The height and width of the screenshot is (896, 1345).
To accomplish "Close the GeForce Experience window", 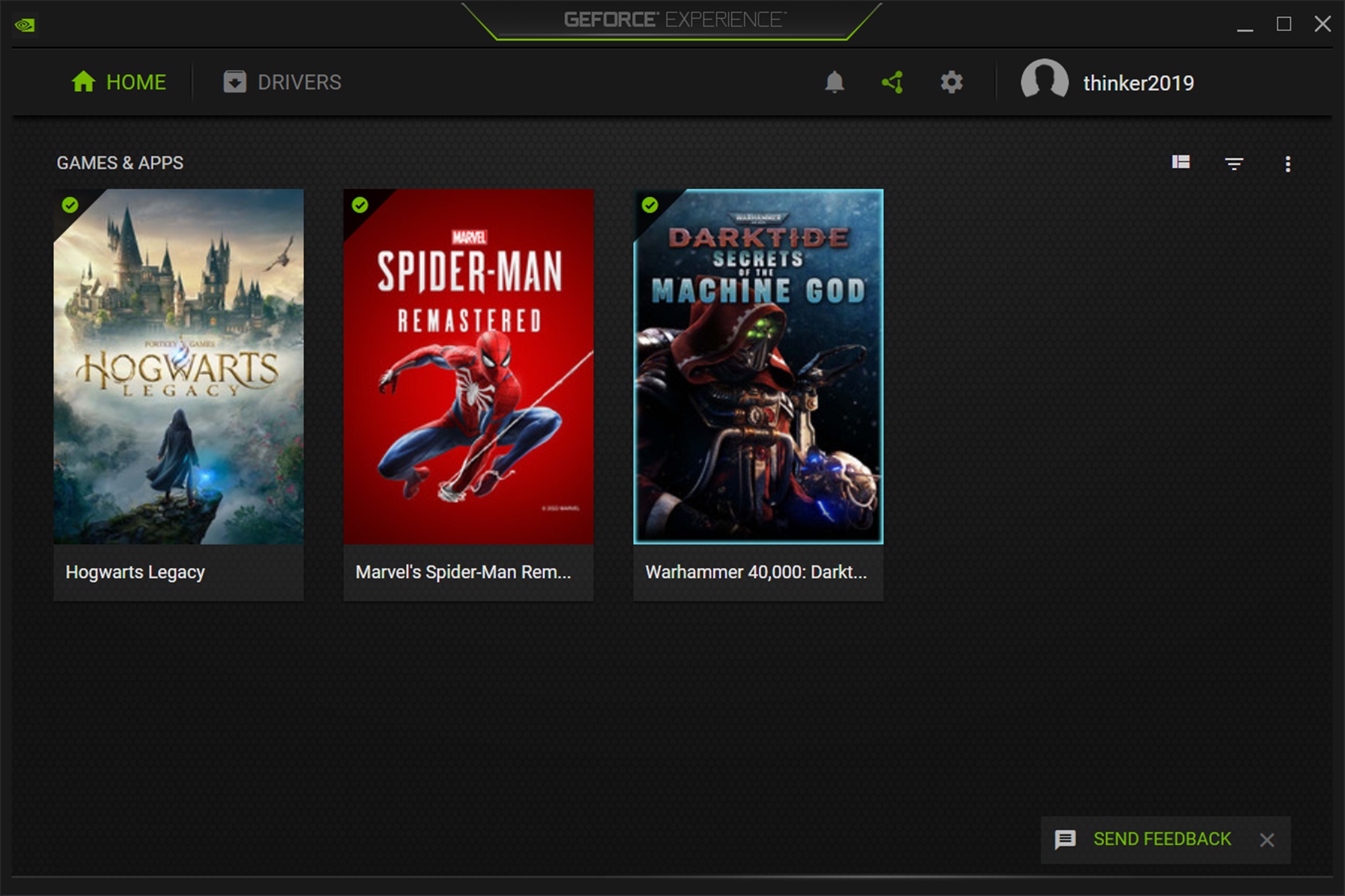I will [x=1322, y=24].
